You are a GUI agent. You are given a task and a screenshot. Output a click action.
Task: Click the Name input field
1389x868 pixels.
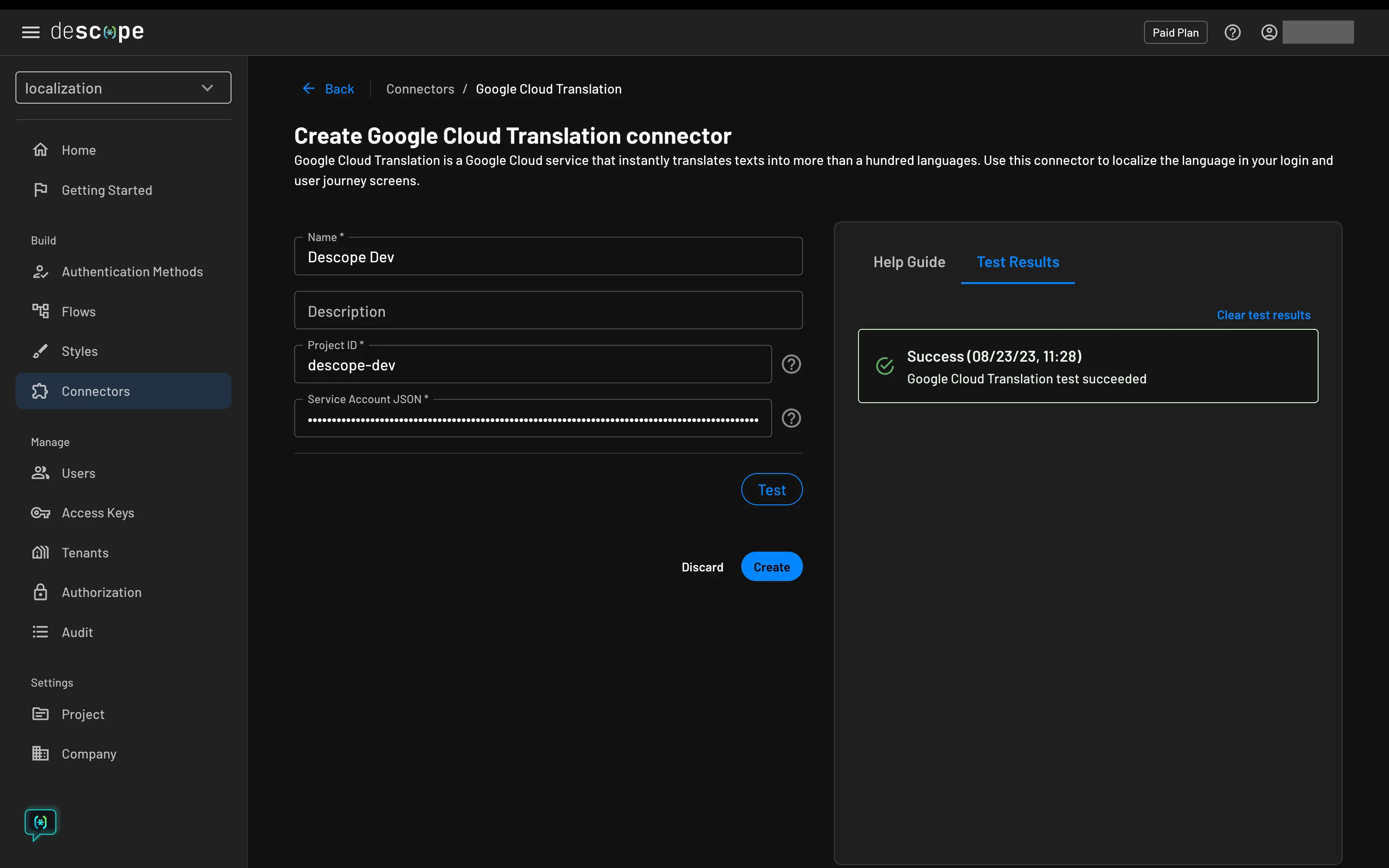(x=548, y=256)
